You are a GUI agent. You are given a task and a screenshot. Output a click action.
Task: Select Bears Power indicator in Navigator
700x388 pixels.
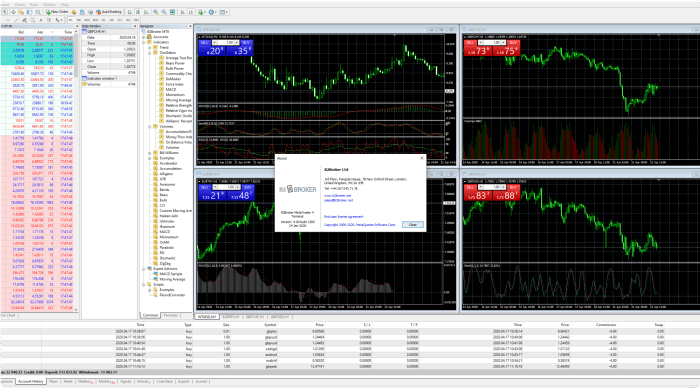coord(175,63)
